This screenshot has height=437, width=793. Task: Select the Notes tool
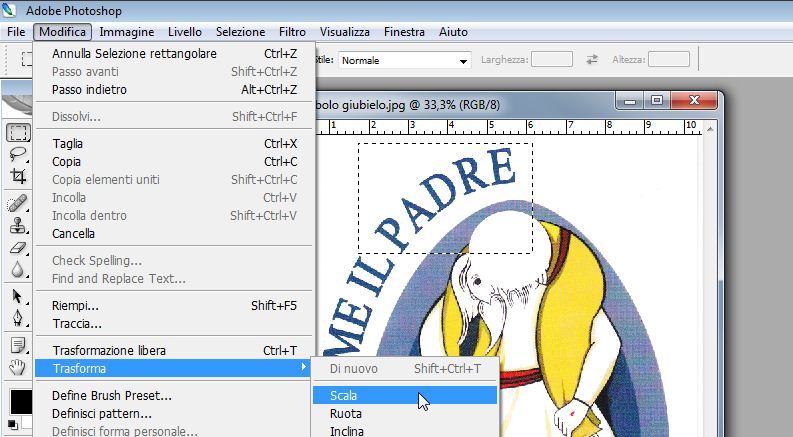pos(18,345)
